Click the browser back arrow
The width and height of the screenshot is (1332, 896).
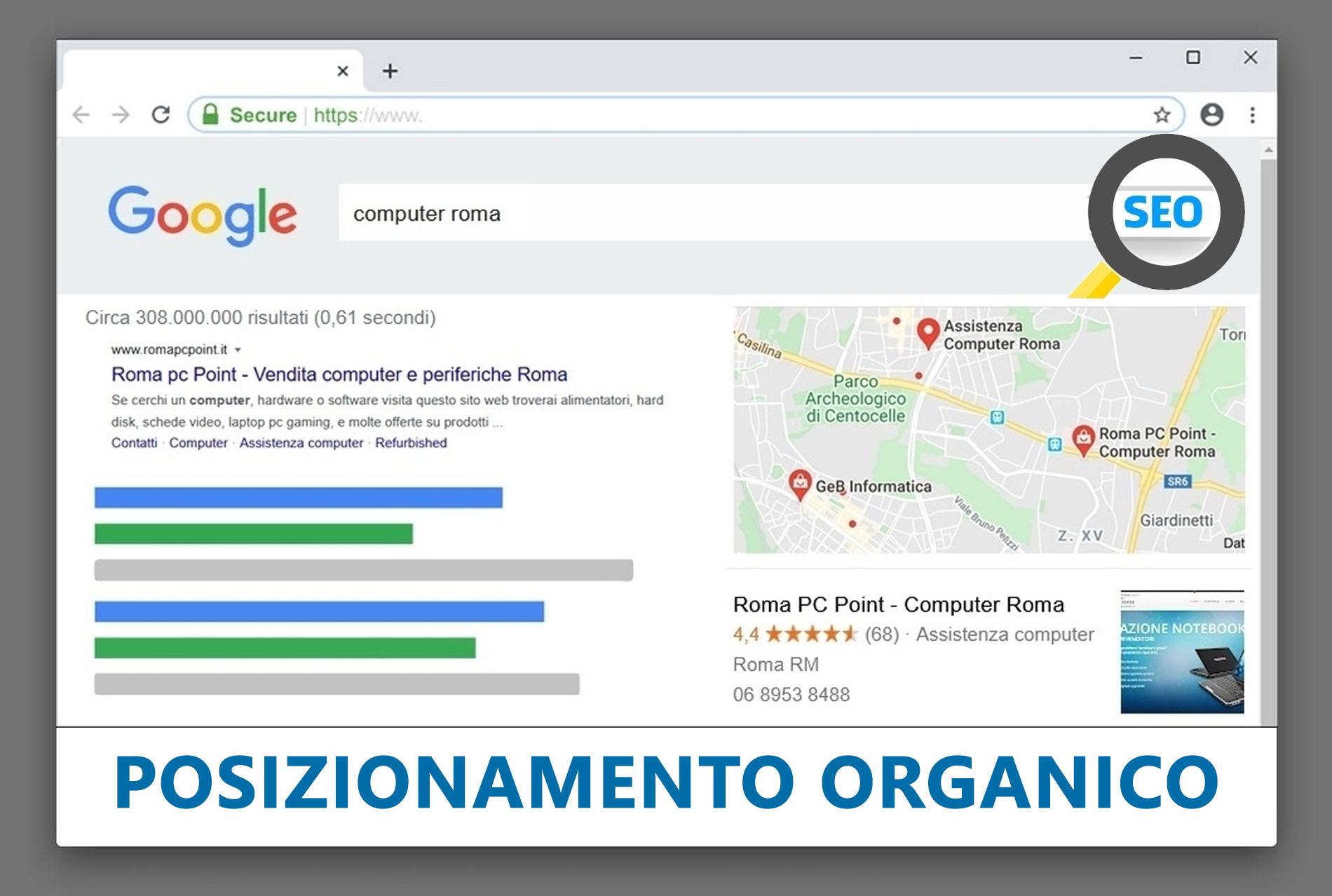[81, 114]
